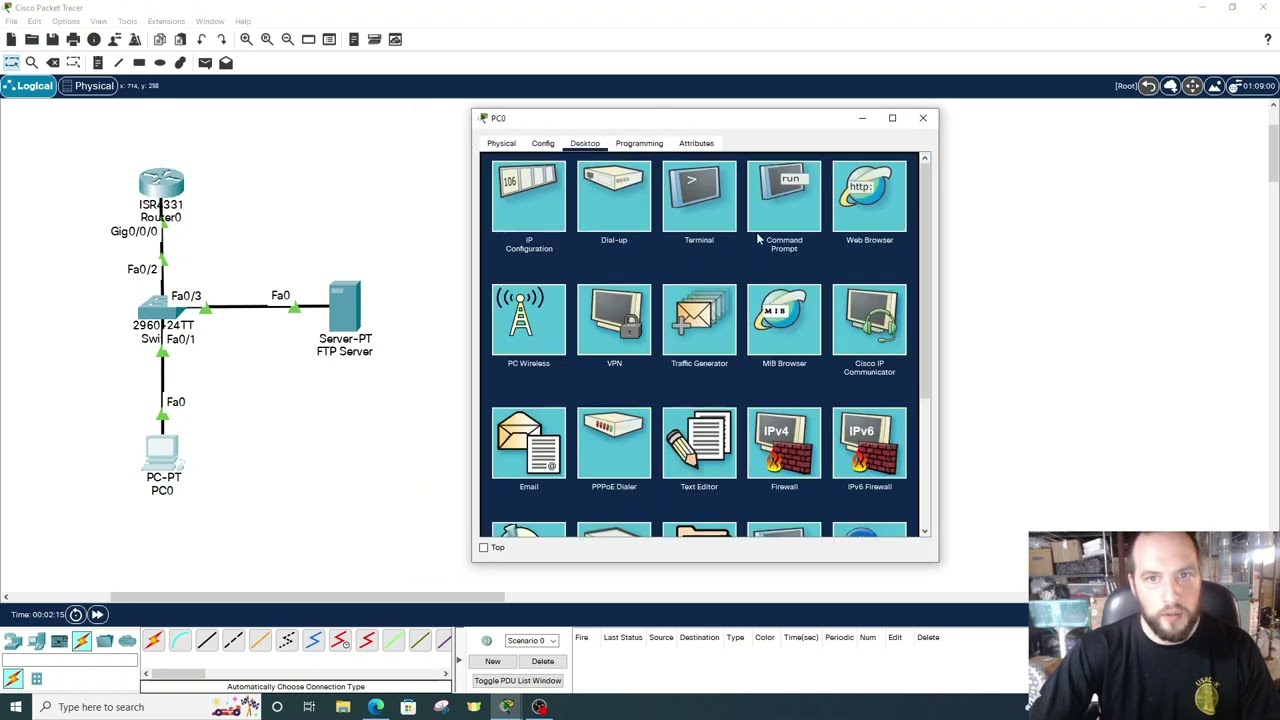Toggle the Top checkbox in PC0 window

(x=484, y=548)
